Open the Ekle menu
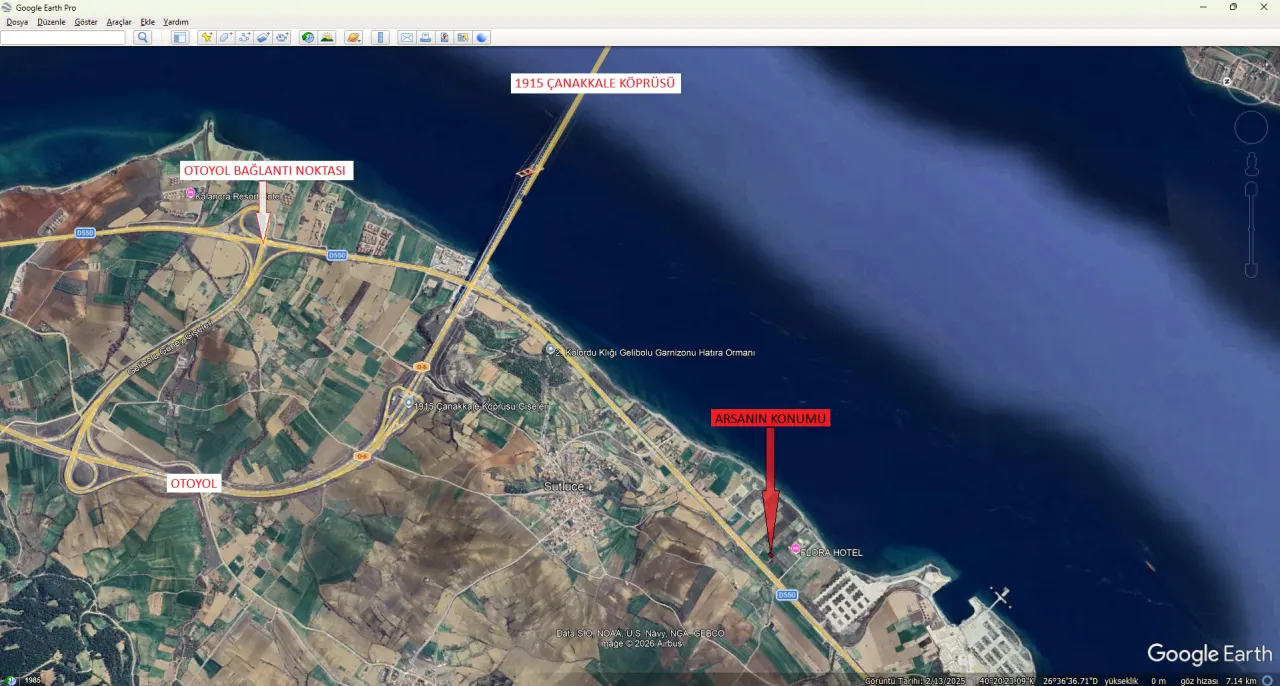 (x=147, y=21)
